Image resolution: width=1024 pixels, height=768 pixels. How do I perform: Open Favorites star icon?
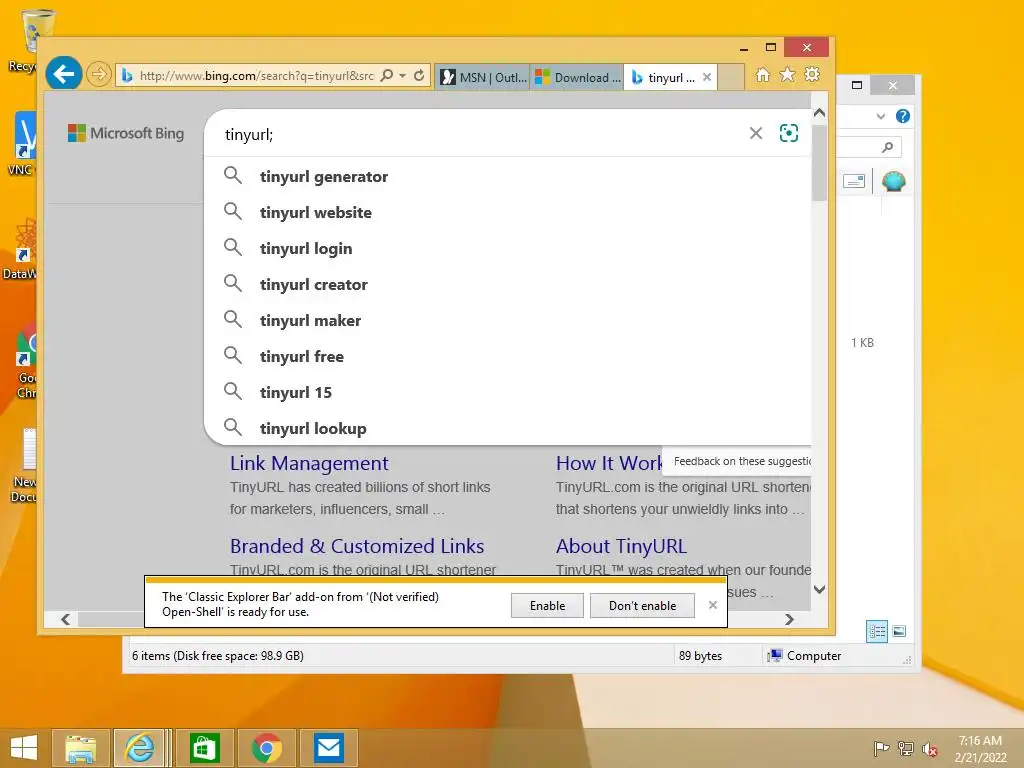(x=788, y=75)
